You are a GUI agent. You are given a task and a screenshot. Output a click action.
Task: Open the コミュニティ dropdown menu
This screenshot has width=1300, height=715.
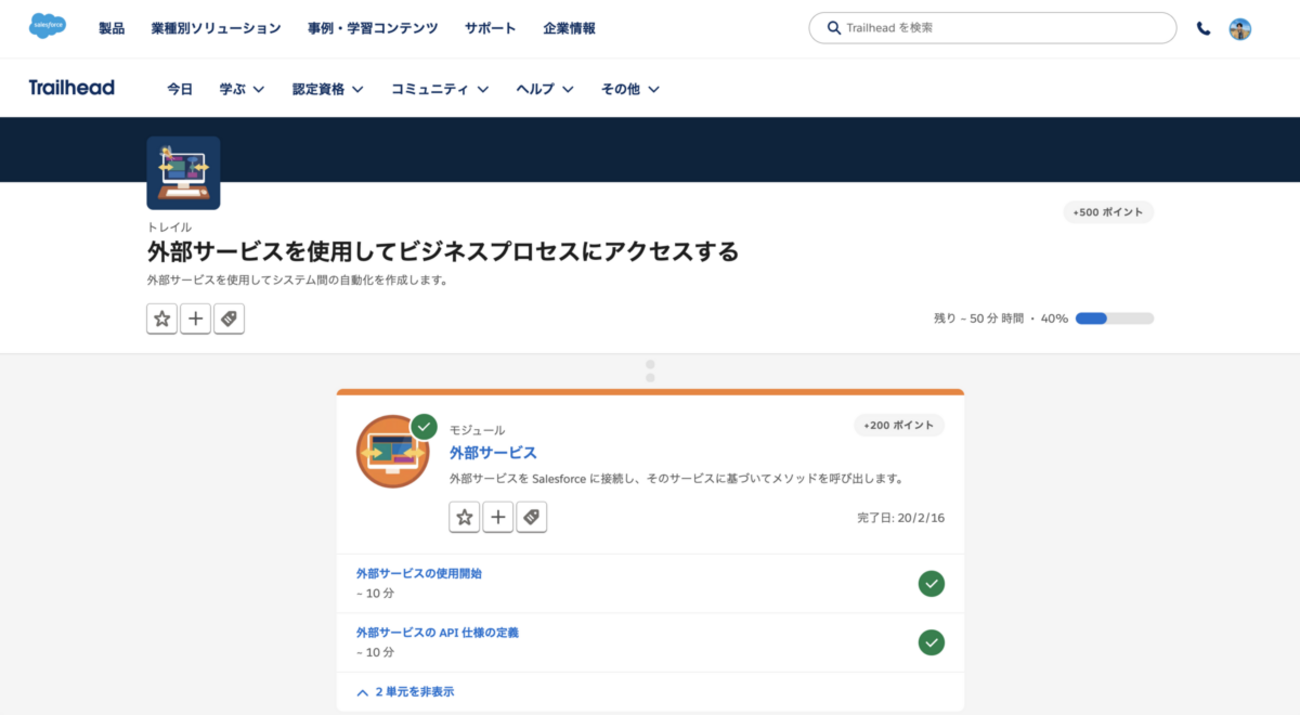440,89
